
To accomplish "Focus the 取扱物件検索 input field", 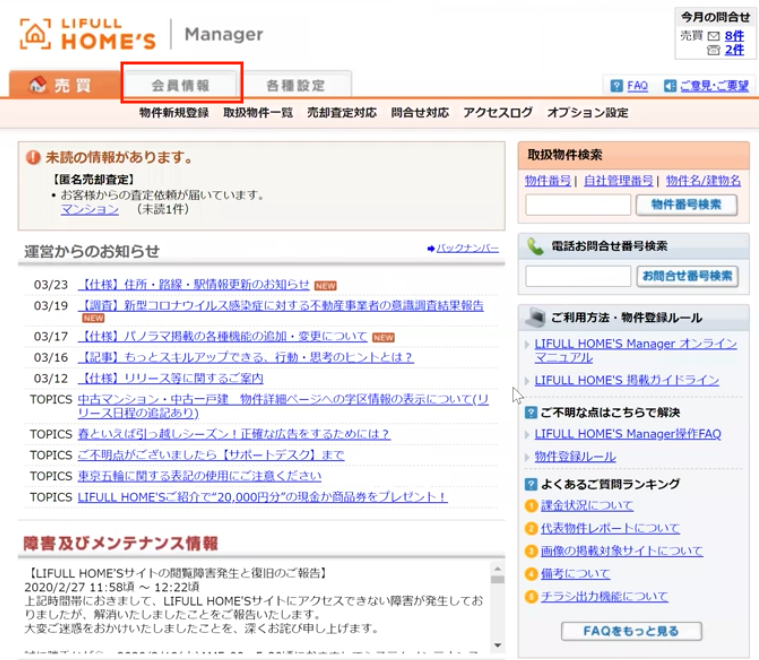I will [578, 205].
